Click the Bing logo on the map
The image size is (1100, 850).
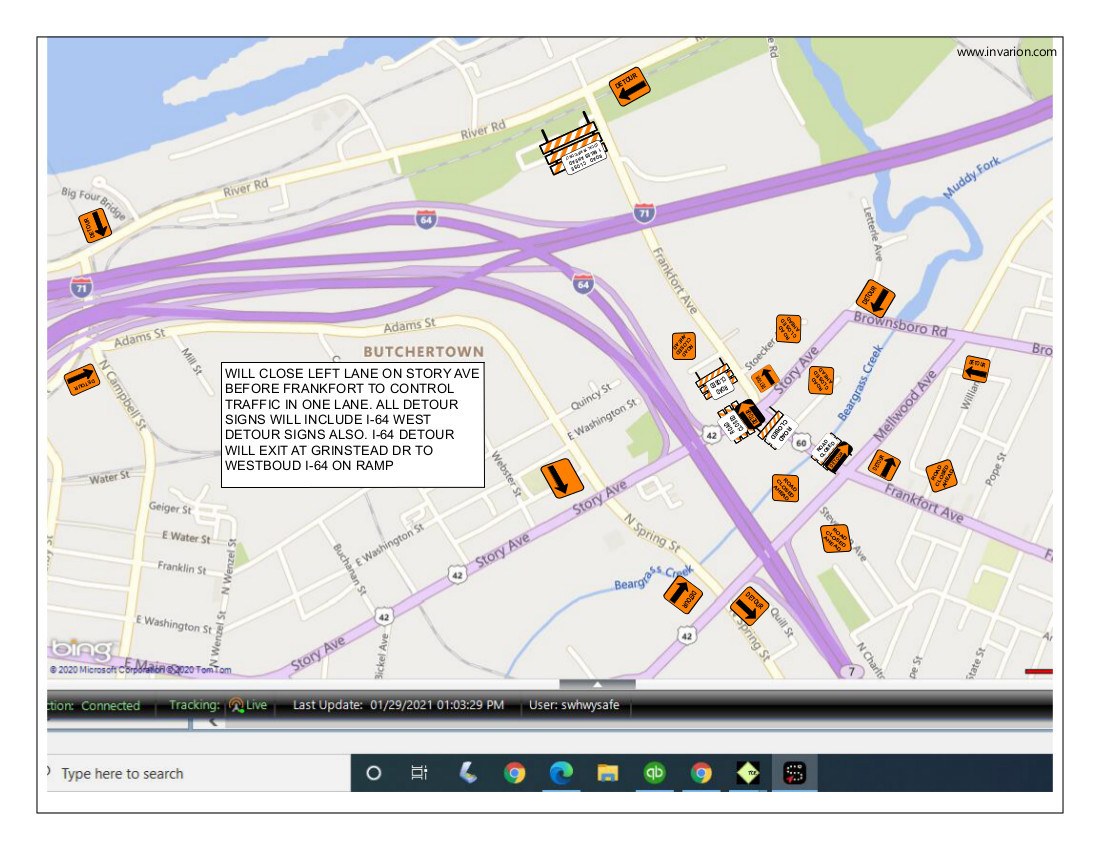[82, 650]
